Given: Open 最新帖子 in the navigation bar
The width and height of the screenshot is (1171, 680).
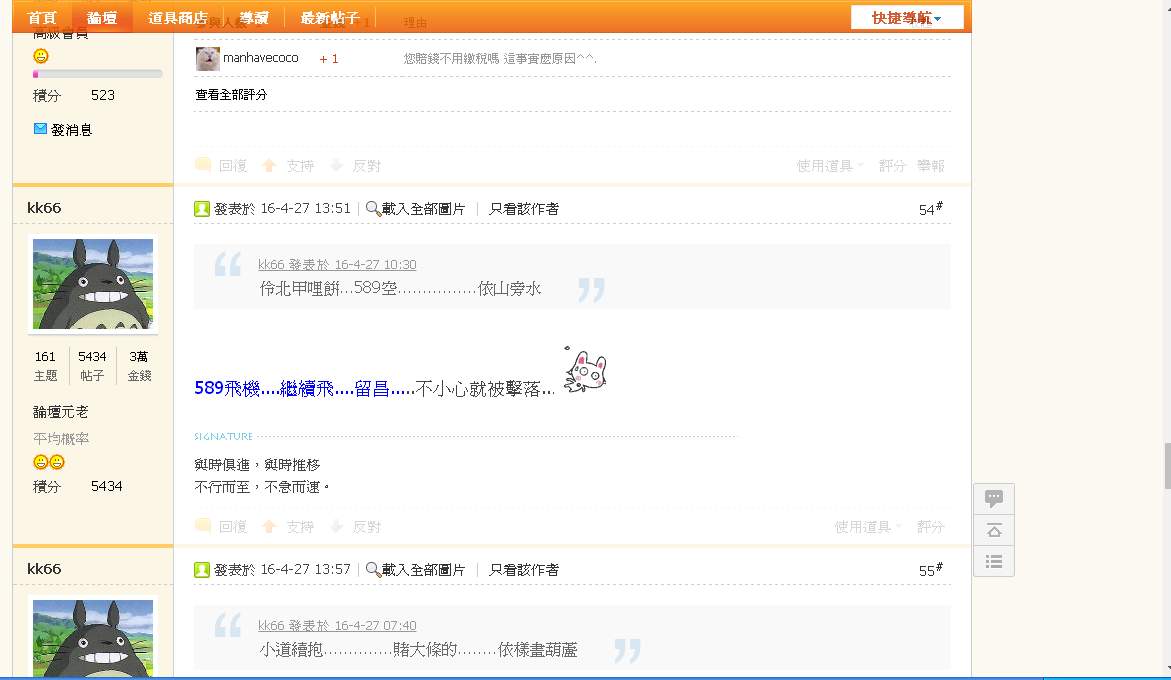Looking at the screenshot, I should tap(330, 17).
